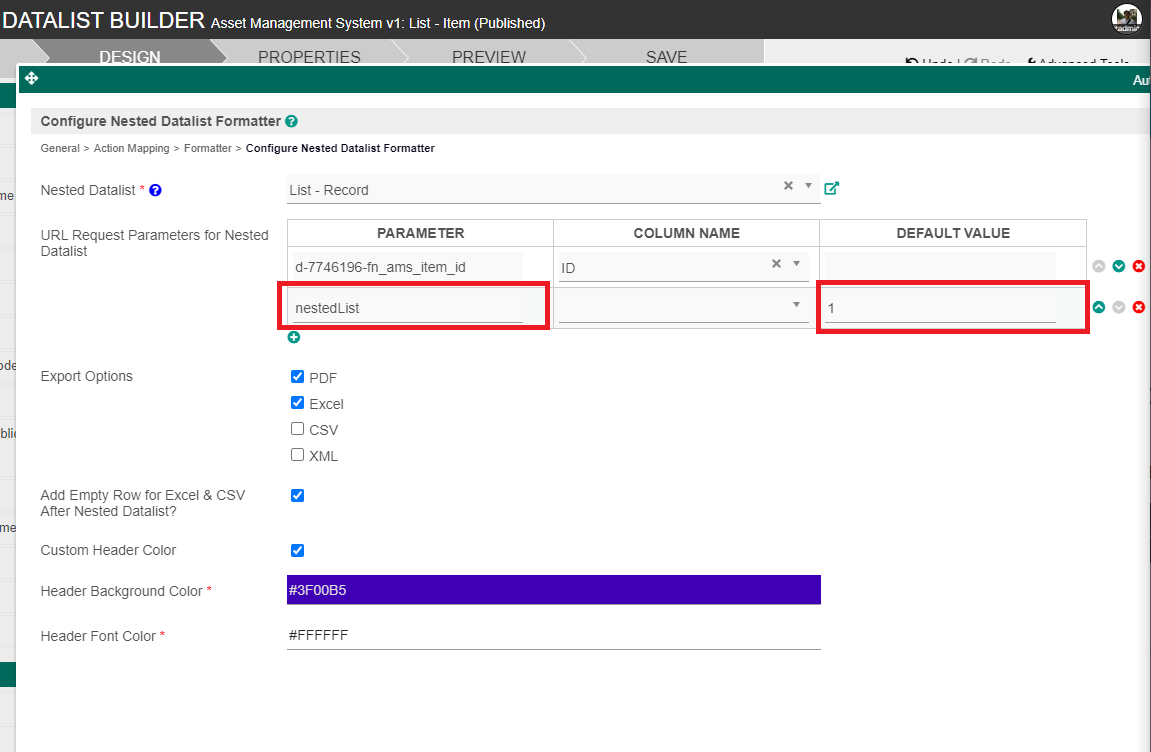Click the Header Background Color #3F00B5 field

(x=553, y=590)
